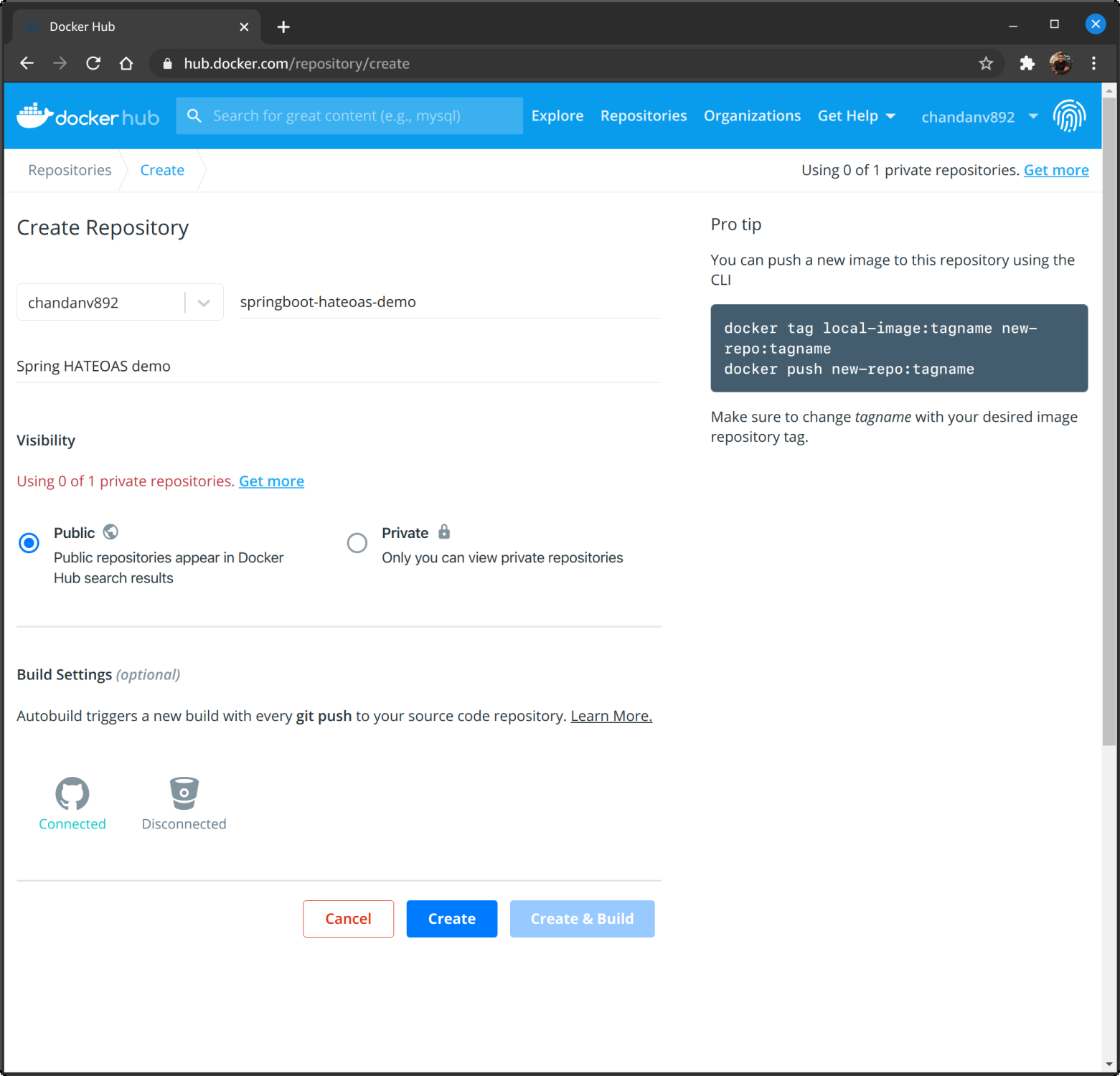Viewport: 1120px width, 1076px height.
Task: Click the Create repository button
Action: tap(451, 918)
